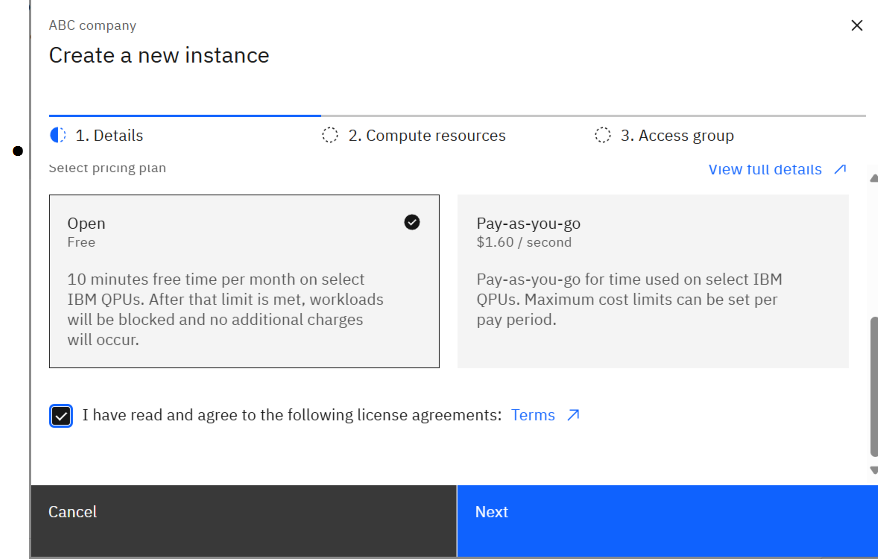This screenshot has width=894, height=559.
Task: Choose the Pay-as-you-go pricing plan
Action: (x=653, y=281)
